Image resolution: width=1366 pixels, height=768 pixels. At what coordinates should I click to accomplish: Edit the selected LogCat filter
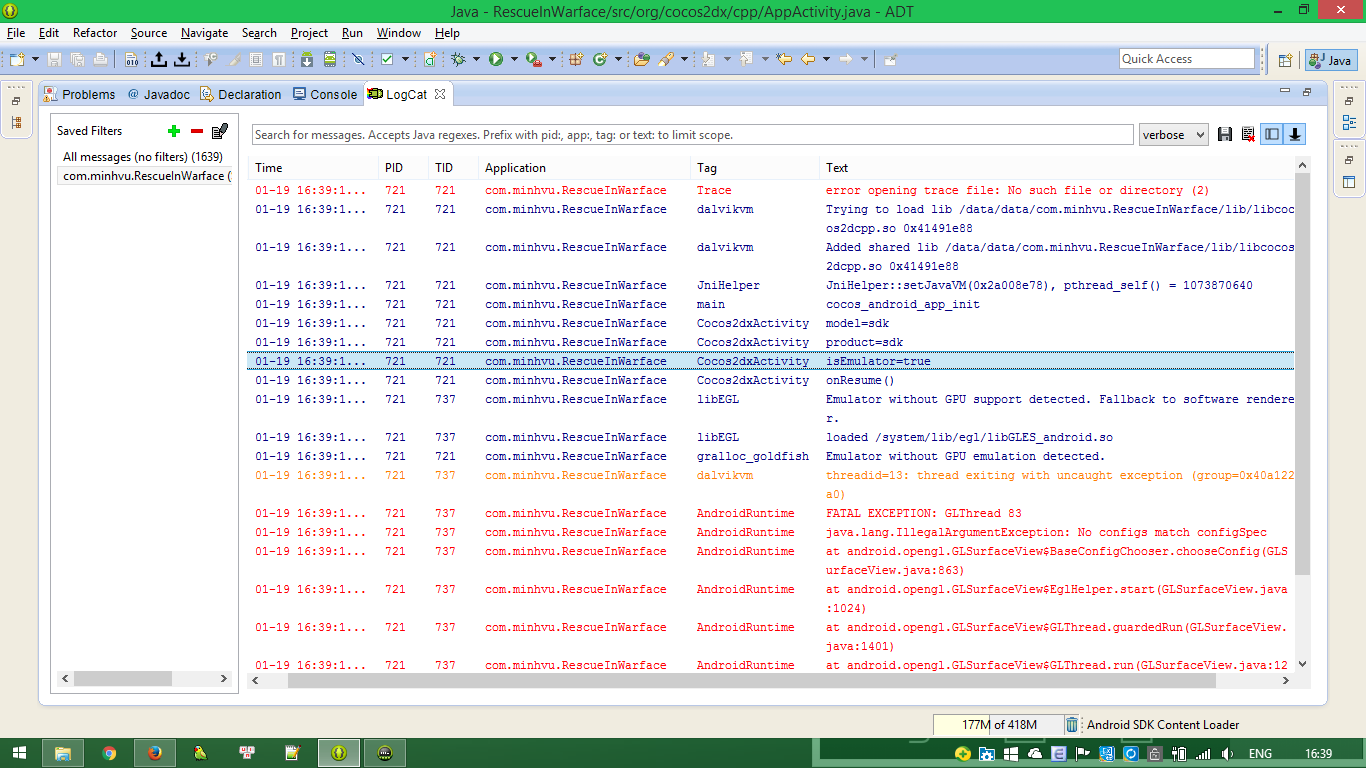pyautogui.click(x=220, y=131)
